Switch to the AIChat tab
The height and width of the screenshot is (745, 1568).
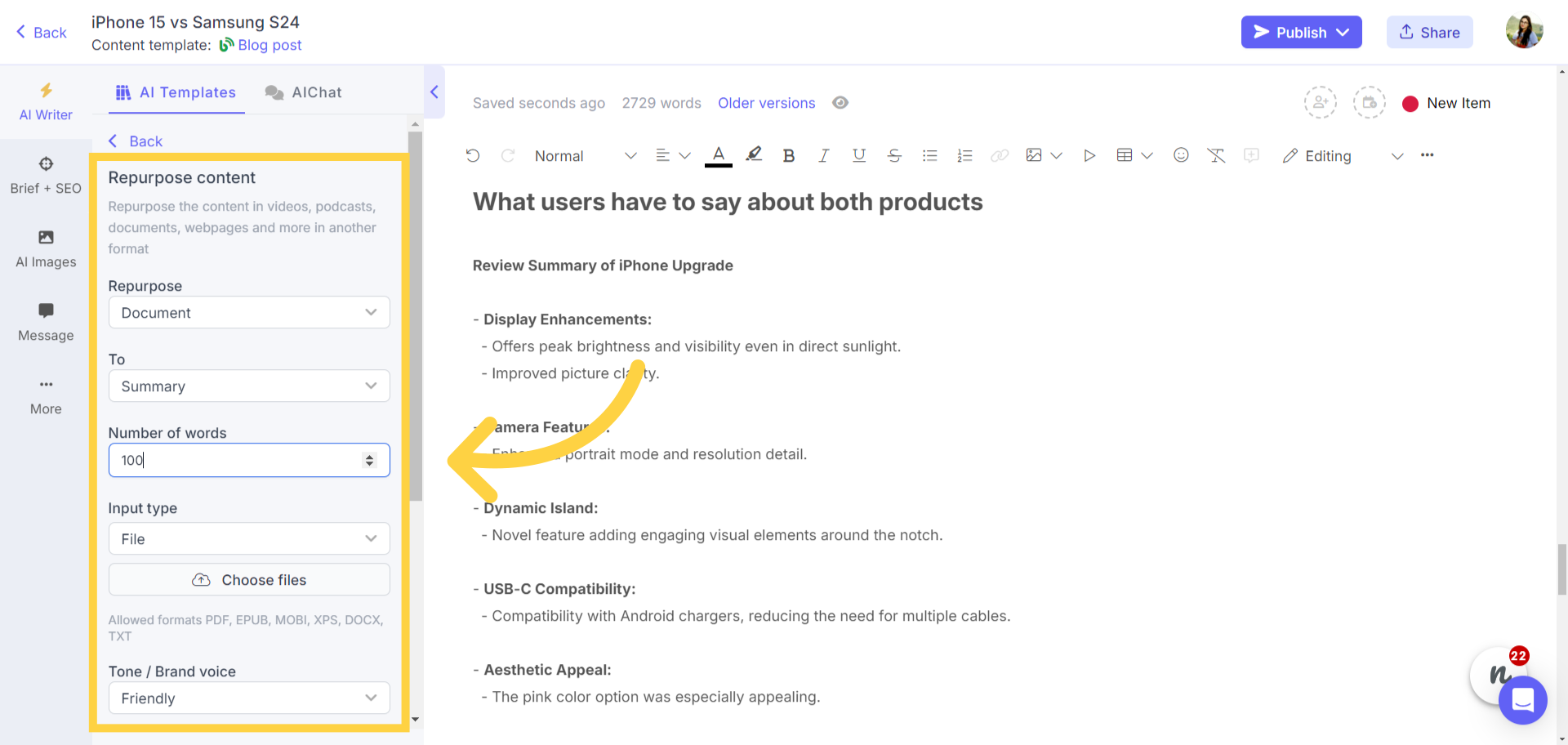tap(303, 92)
